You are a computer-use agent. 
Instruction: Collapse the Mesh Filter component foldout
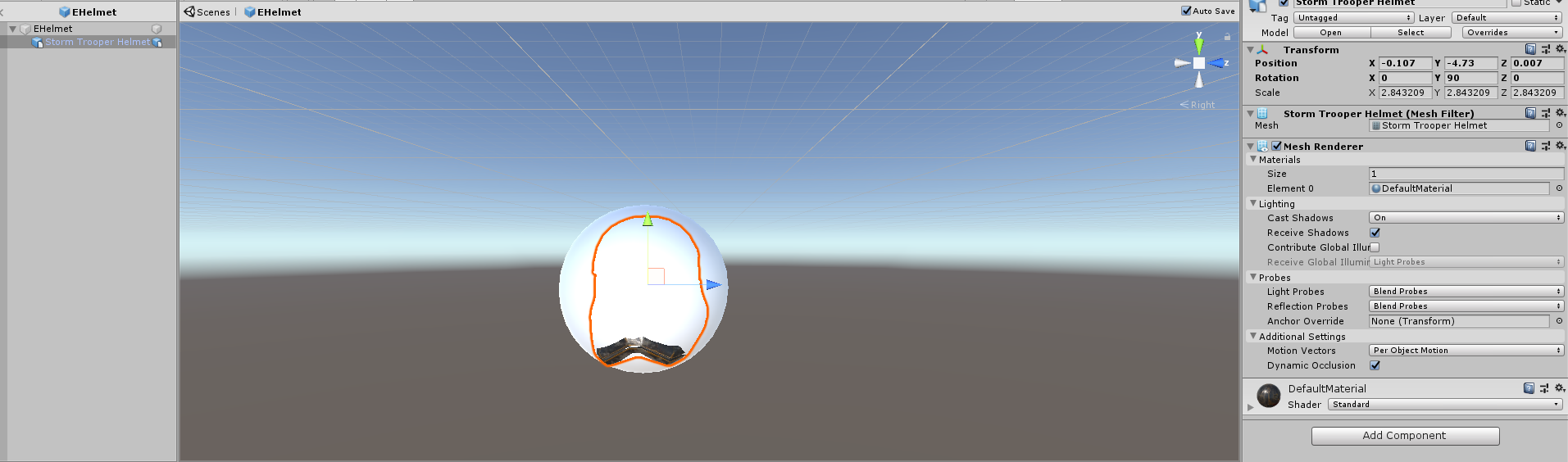pos(1250,114)
